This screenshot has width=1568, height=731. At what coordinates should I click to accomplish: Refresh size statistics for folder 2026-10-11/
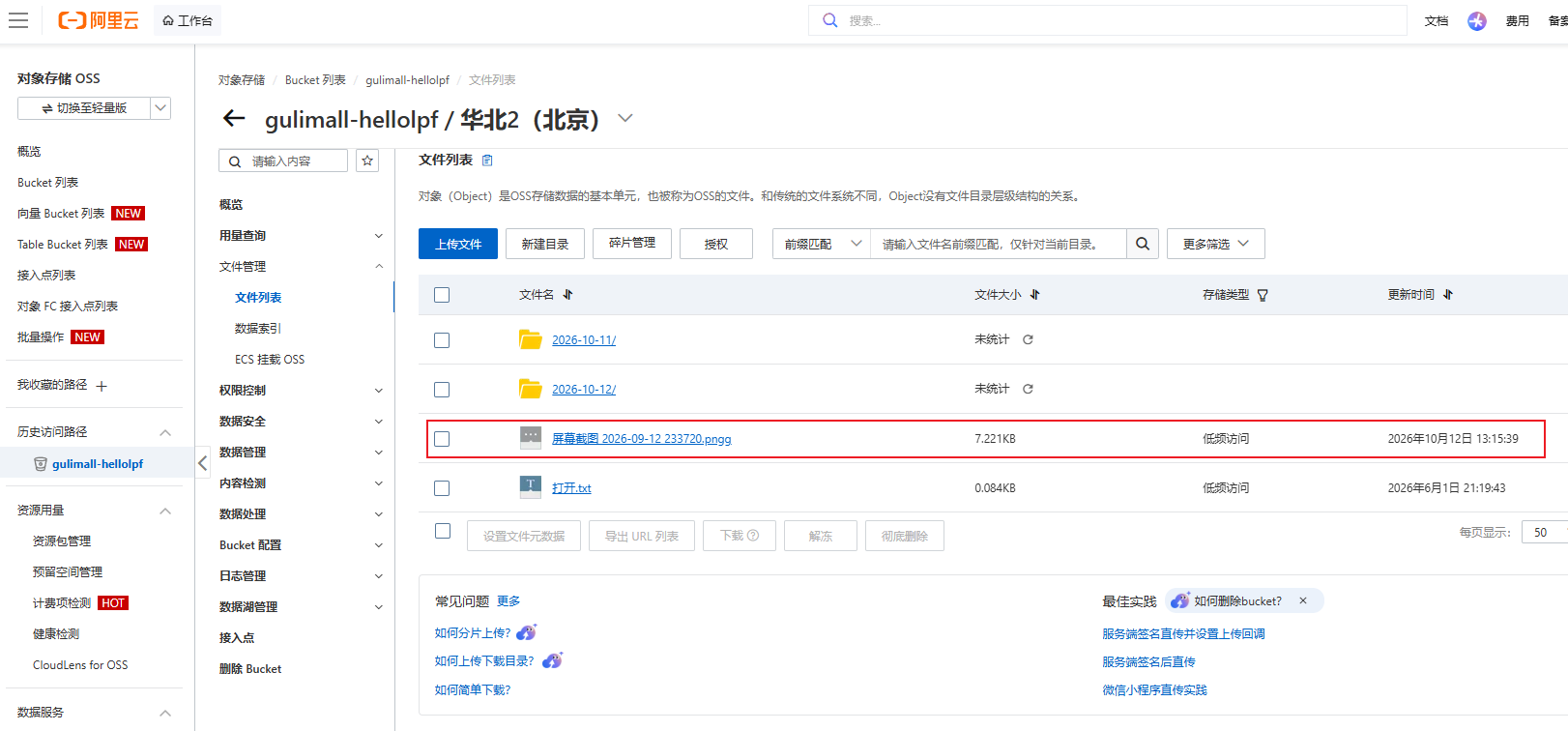click(x=1028, y=339)
